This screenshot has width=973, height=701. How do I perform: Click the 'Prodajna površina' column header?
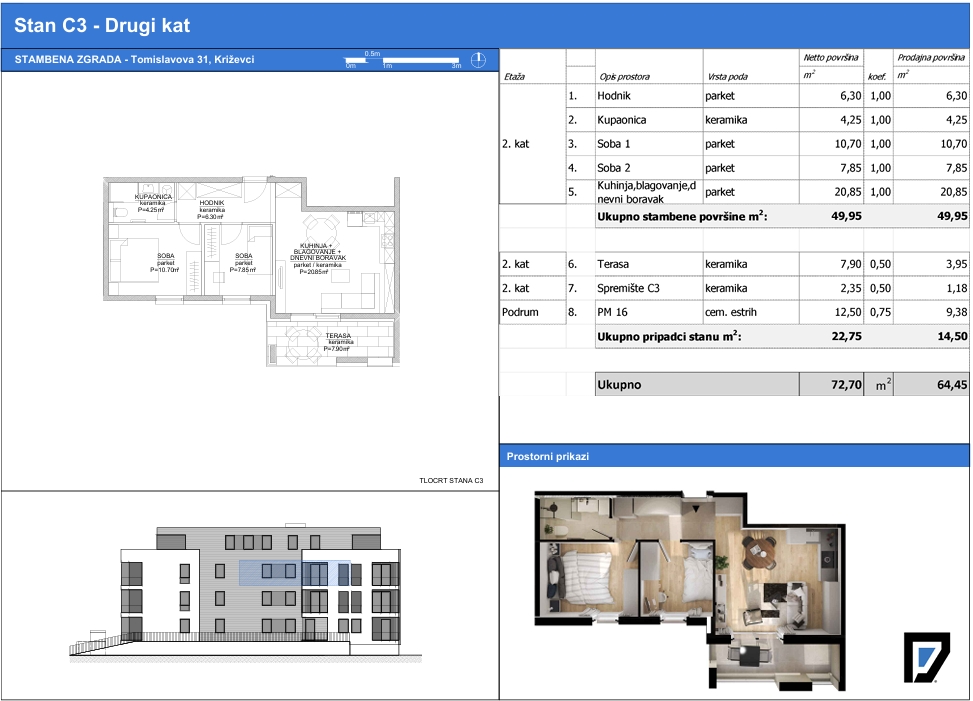[x=931, y=57]
